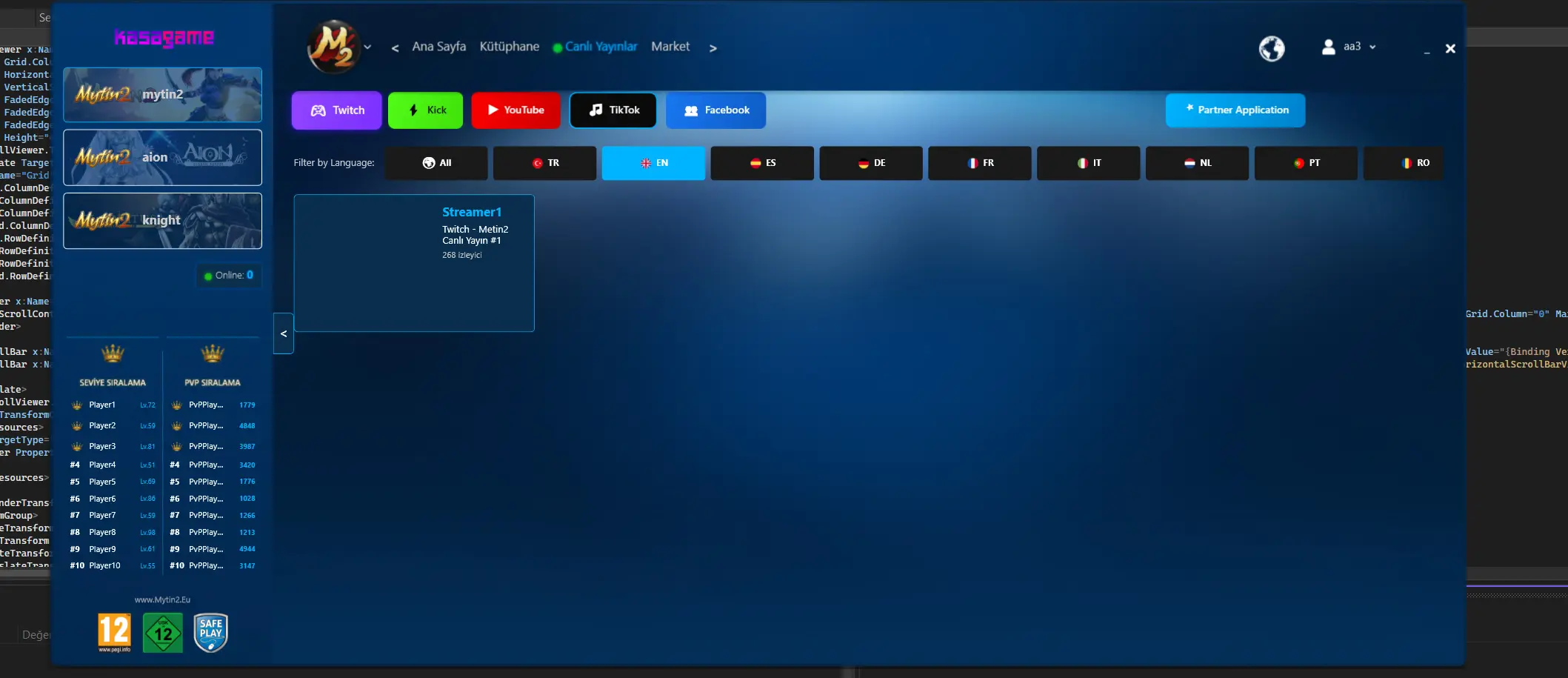Filter streams by TR language
The image size is (1568, 678).
click(544, 163)
